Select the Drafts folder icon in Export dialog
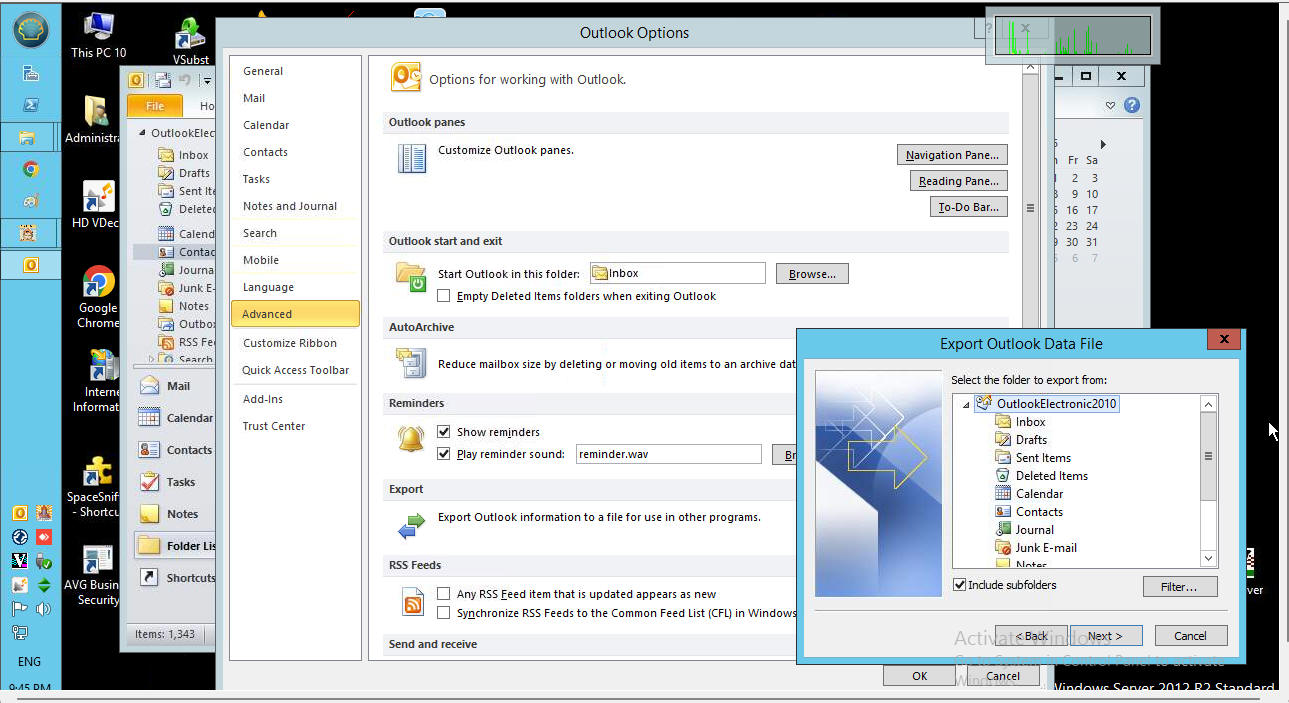1289x703 pixels. 1003,440
